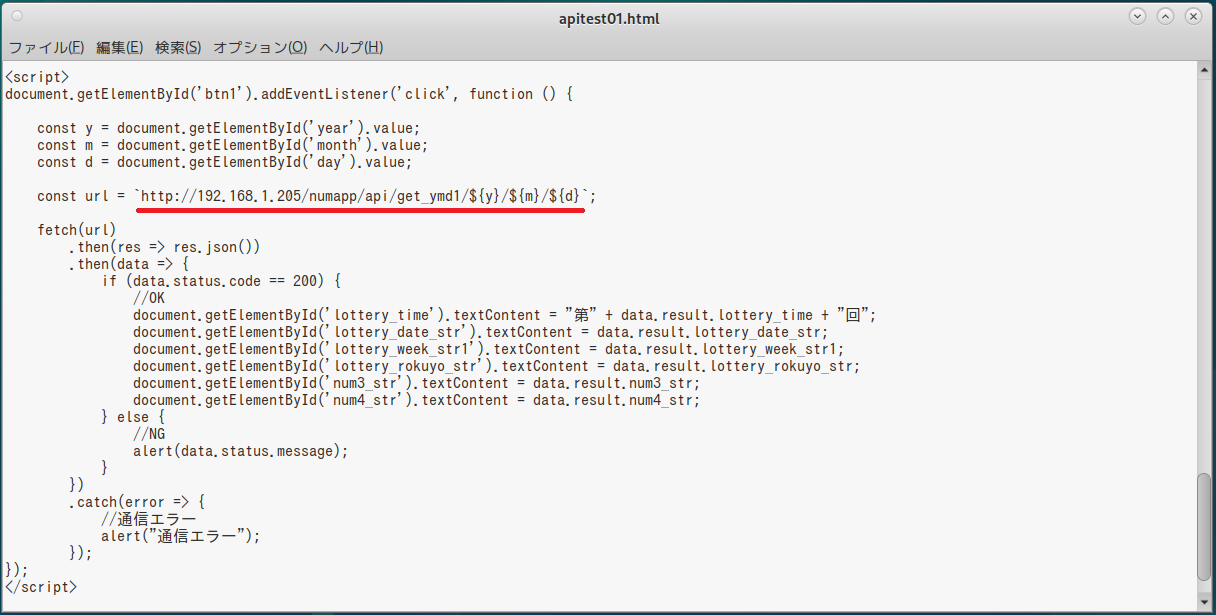1216x615 pixels.
Task: Click the alert(data.status.message) line
Action: (x=240, y=451)
